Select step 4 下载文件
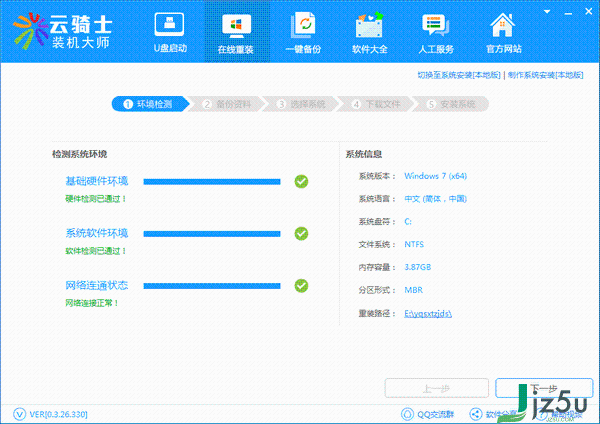 [x=376, y=104]
